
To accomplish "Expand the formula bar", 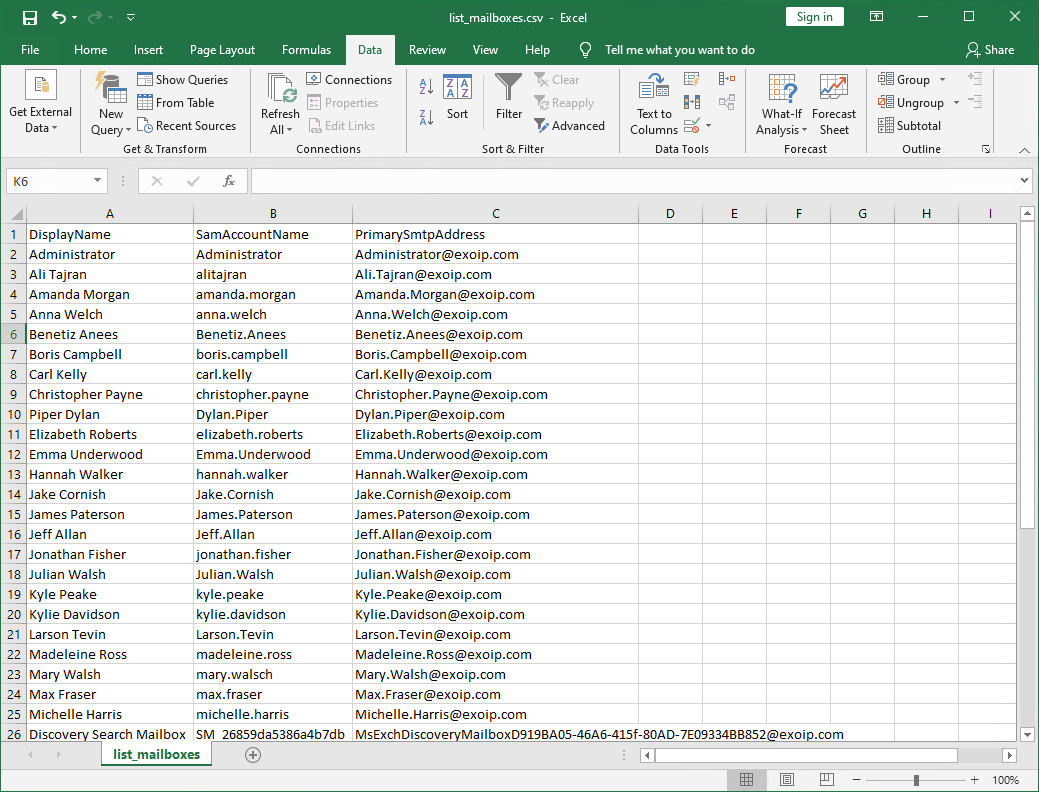I will point(1024,180).
